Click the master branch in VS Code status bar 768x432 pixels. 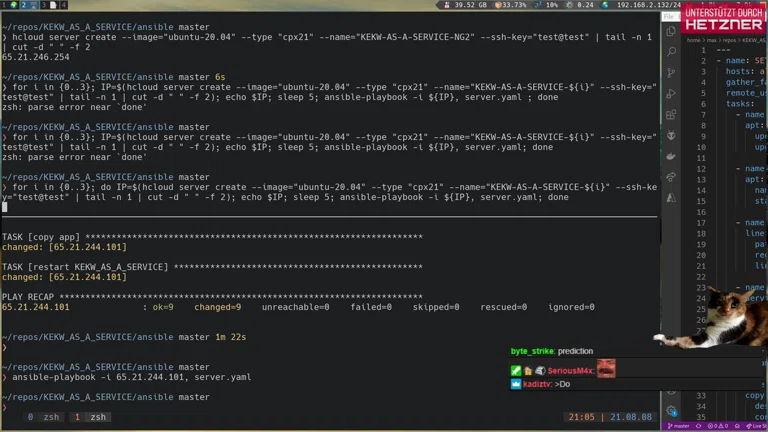(x=678, y=426)
